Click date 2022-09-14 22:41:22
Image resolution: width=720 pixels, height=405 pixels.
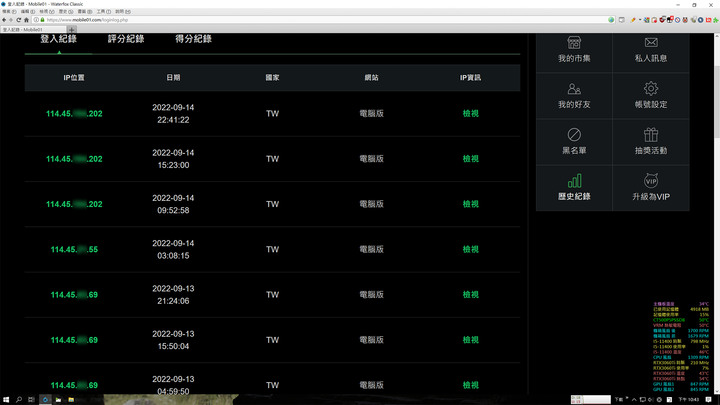173,113
